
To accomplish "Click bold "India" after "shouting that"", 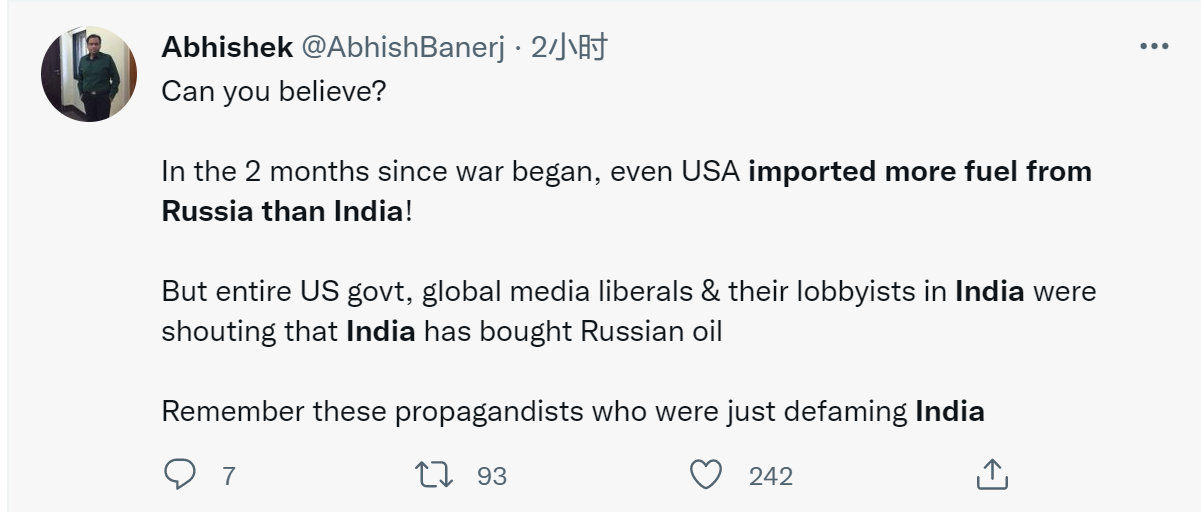I will (380, 331).
